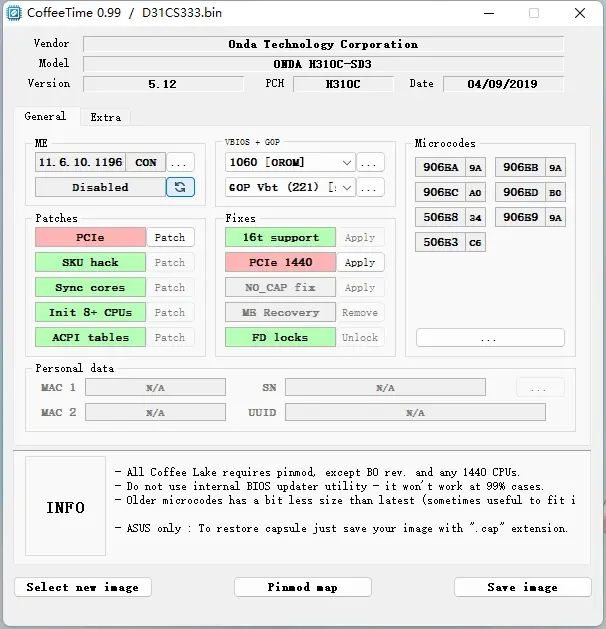Switch to the Extra tab

[105, 117]
